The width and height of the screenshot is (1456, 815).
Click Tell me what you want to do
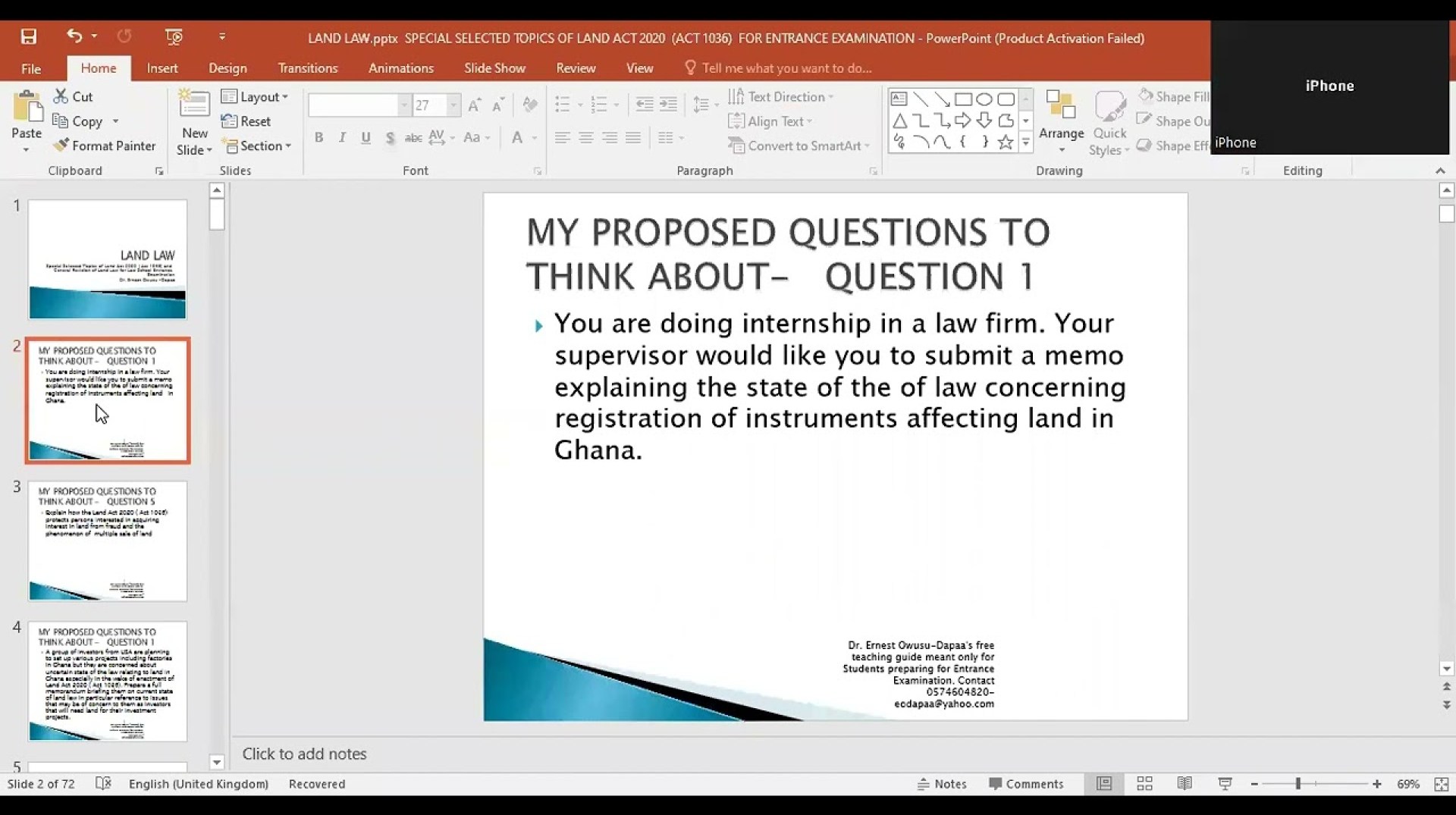coord(779,68)
